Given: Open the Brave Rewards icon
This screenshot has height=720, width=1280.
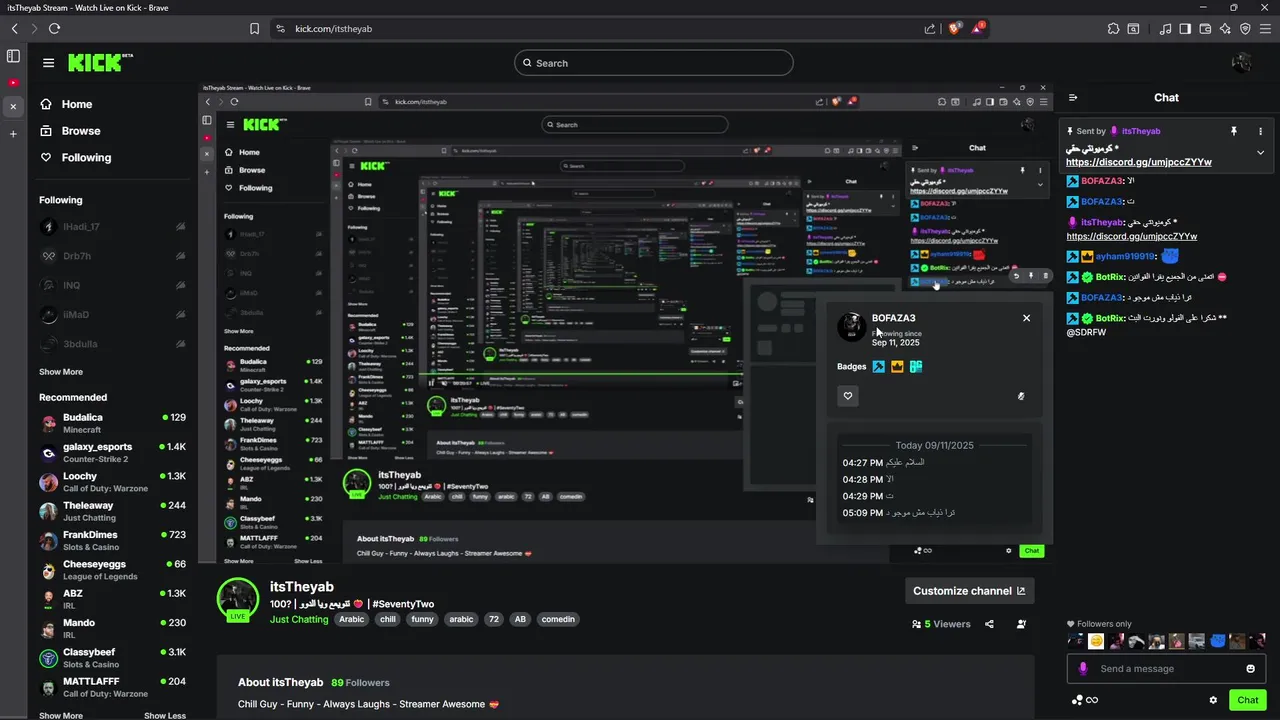Looking at the screenshot, I should pos(979,29).
